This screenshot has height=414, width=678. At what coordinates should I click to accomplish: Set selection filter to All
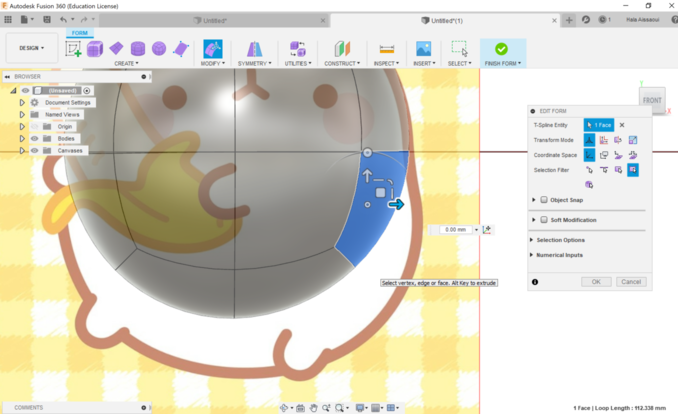click(x=633, y=170)
